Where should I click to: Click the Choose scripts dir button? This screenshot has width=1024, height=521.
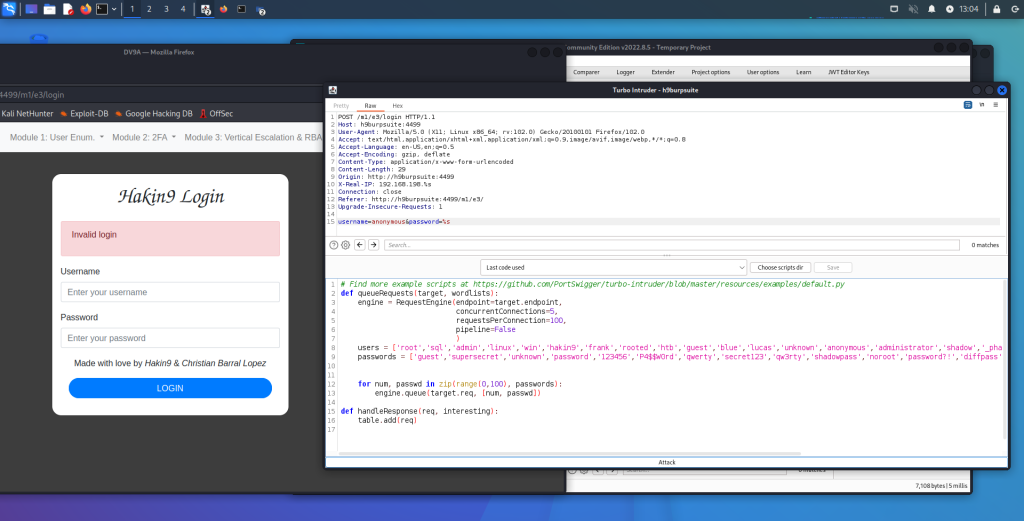(780, 268)
